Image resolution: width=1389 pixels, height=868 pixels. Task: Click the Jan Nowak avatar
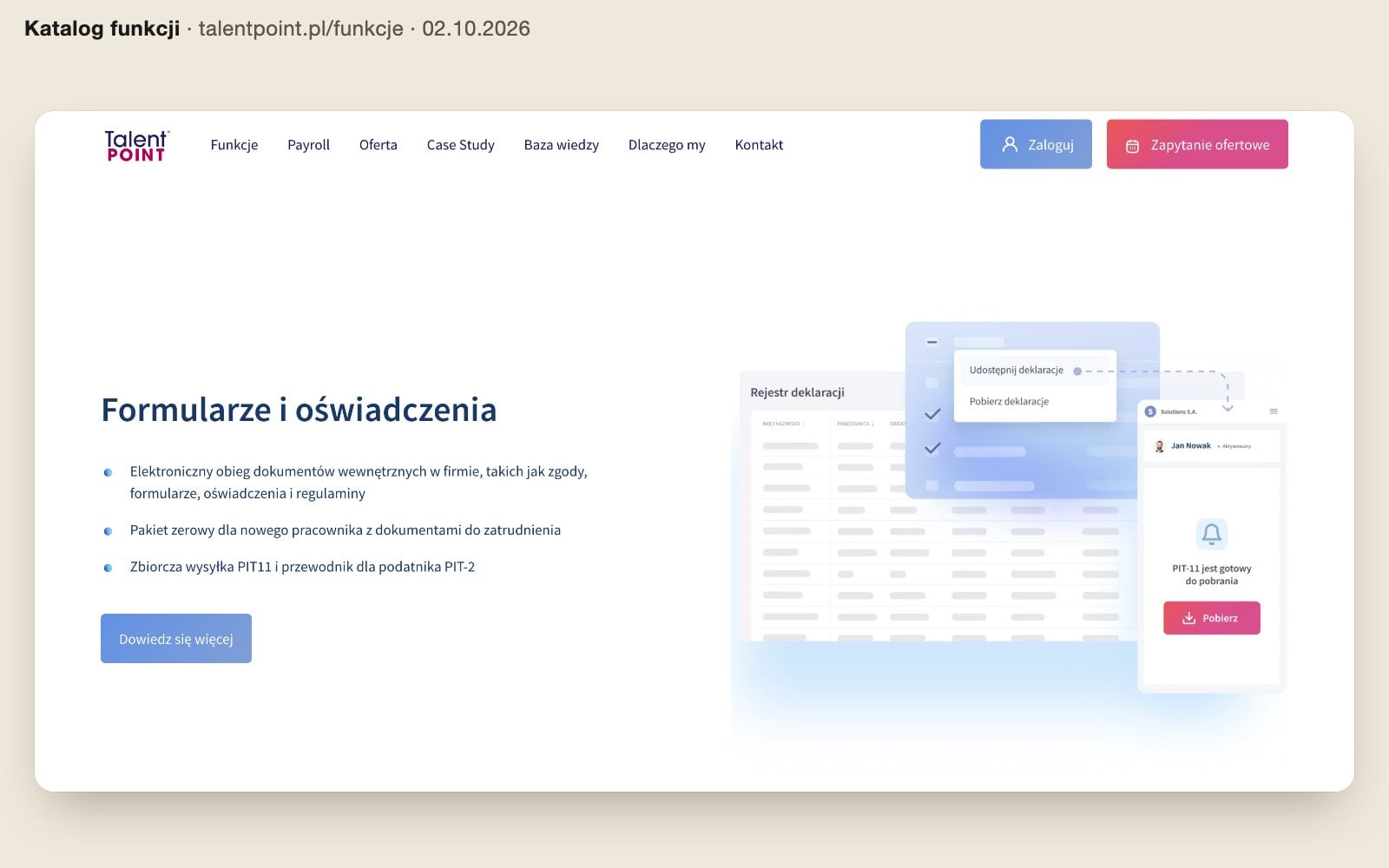[x=1159, y=446]
